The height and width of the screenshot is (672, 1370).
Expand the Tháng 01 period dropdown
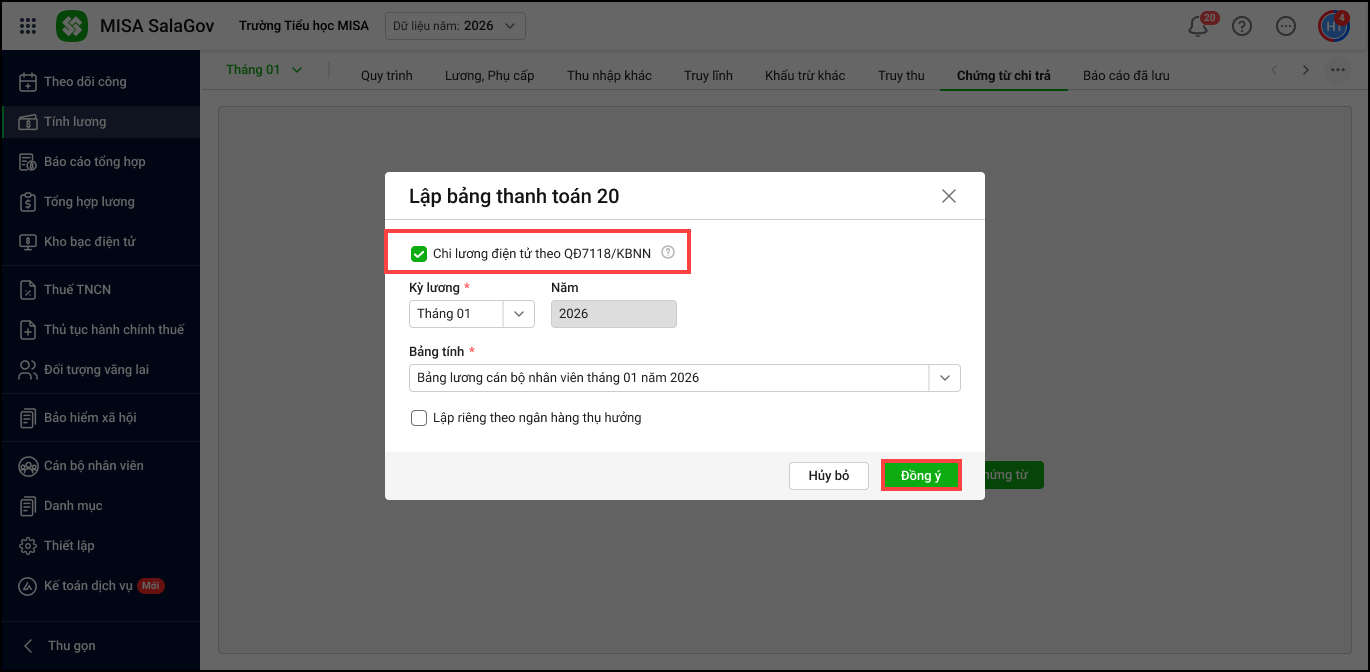click(x=264, y=70)
